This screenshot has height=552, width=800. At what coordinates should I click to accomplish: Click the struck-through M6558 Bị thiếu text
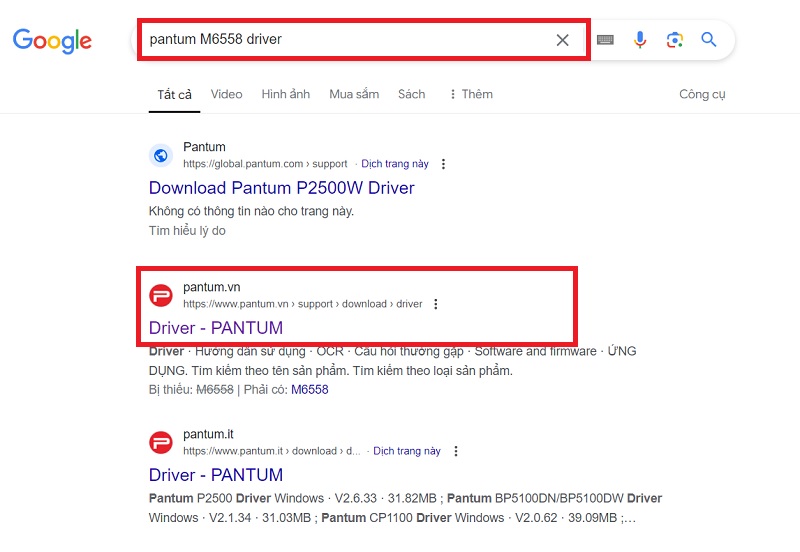(215, 390)
